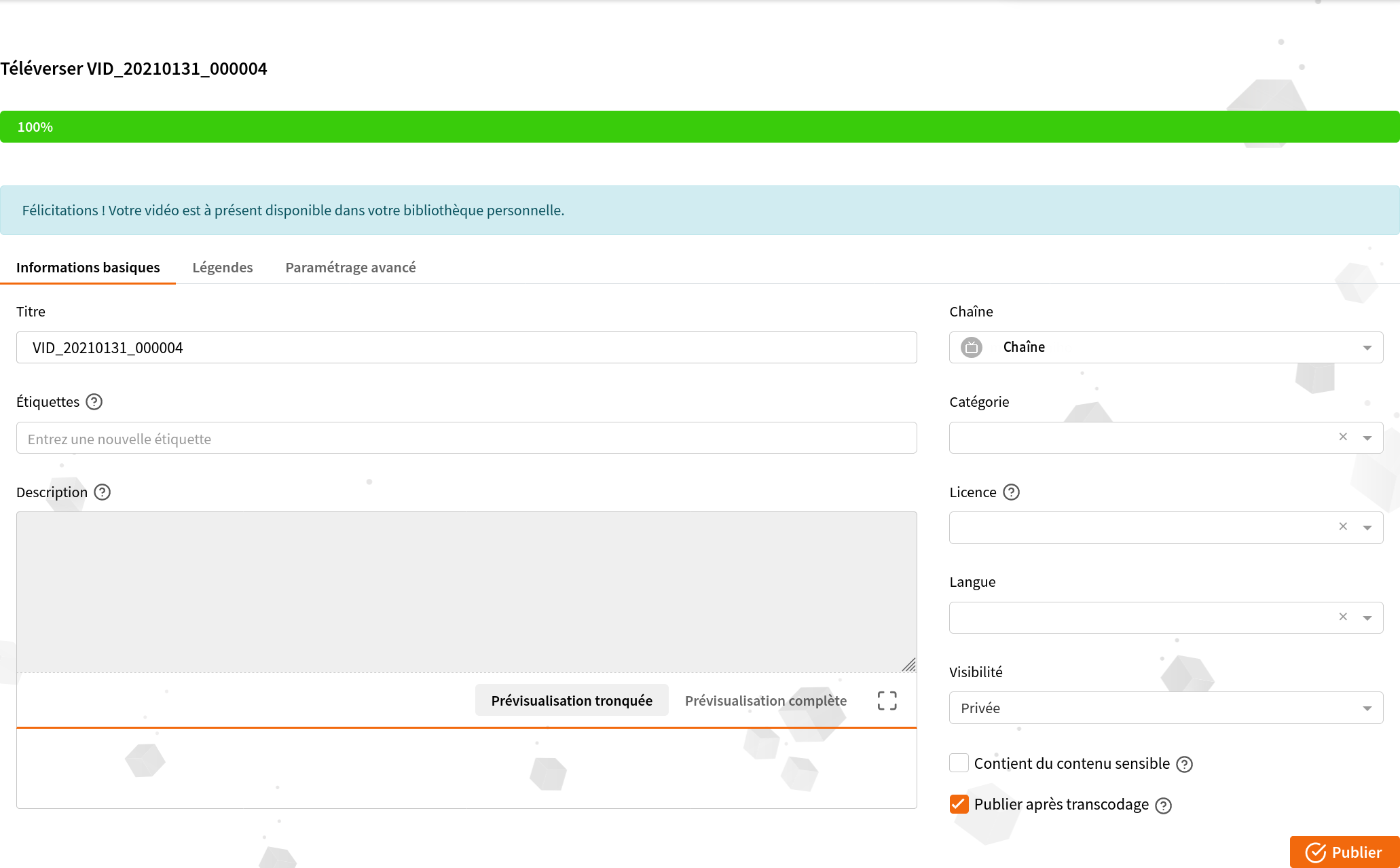Clear the Licence selection with X

coord(1342,527)
